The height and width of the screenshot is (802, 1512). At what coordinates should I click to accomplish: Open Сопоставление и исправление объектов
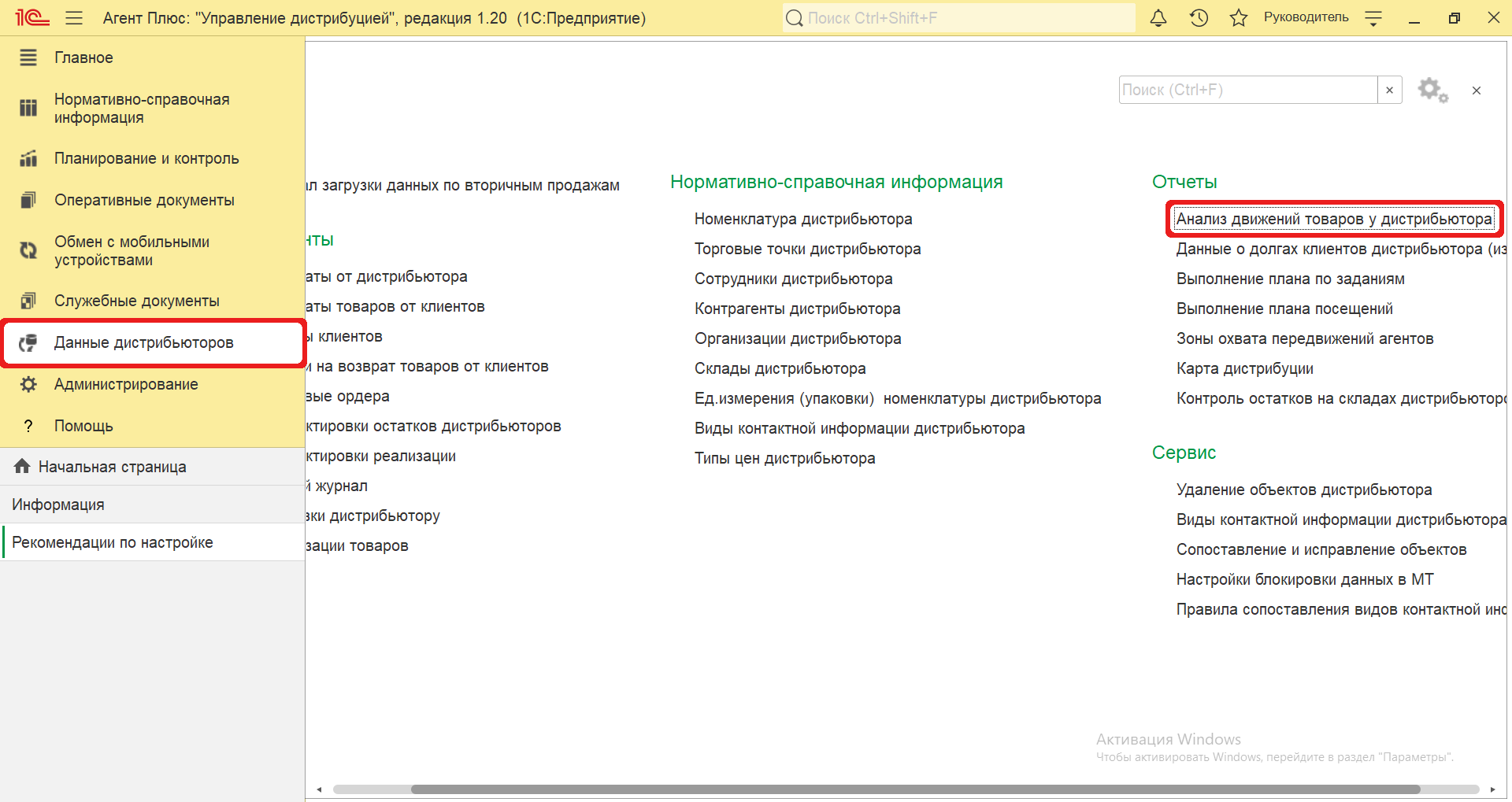1321,549
